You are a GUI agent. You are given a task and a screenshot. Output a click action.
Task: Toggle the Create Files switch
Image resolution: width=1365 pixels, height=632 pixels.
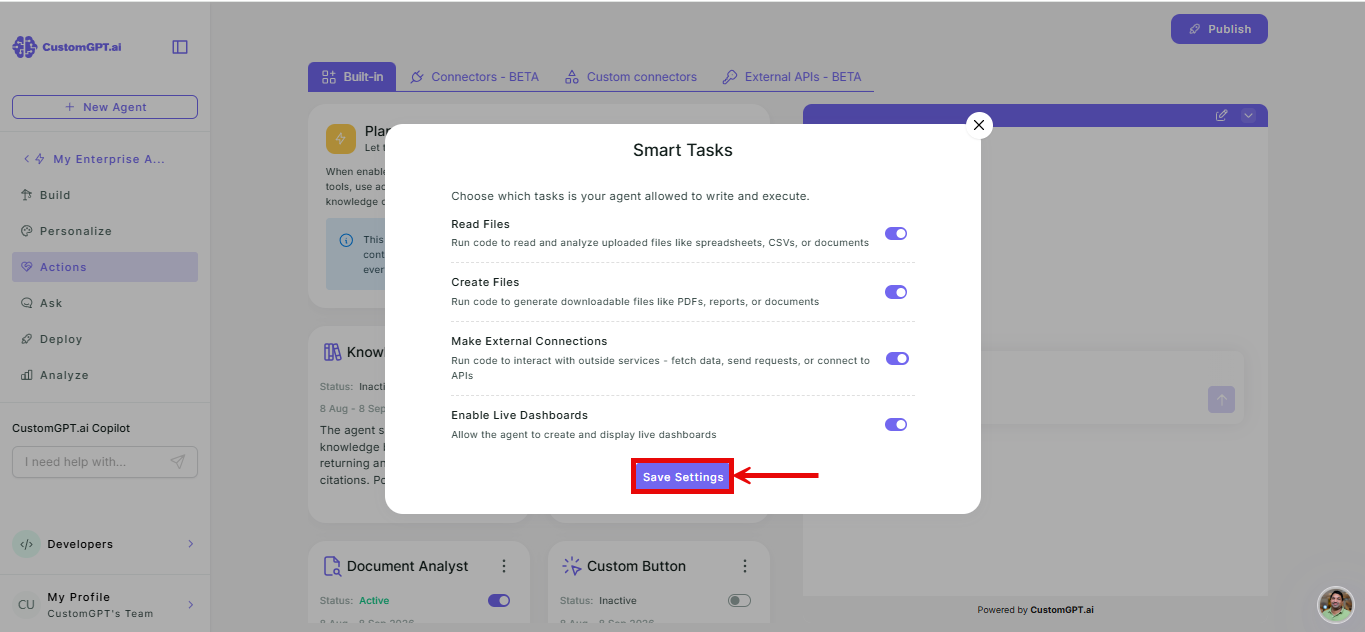point(896,292)
